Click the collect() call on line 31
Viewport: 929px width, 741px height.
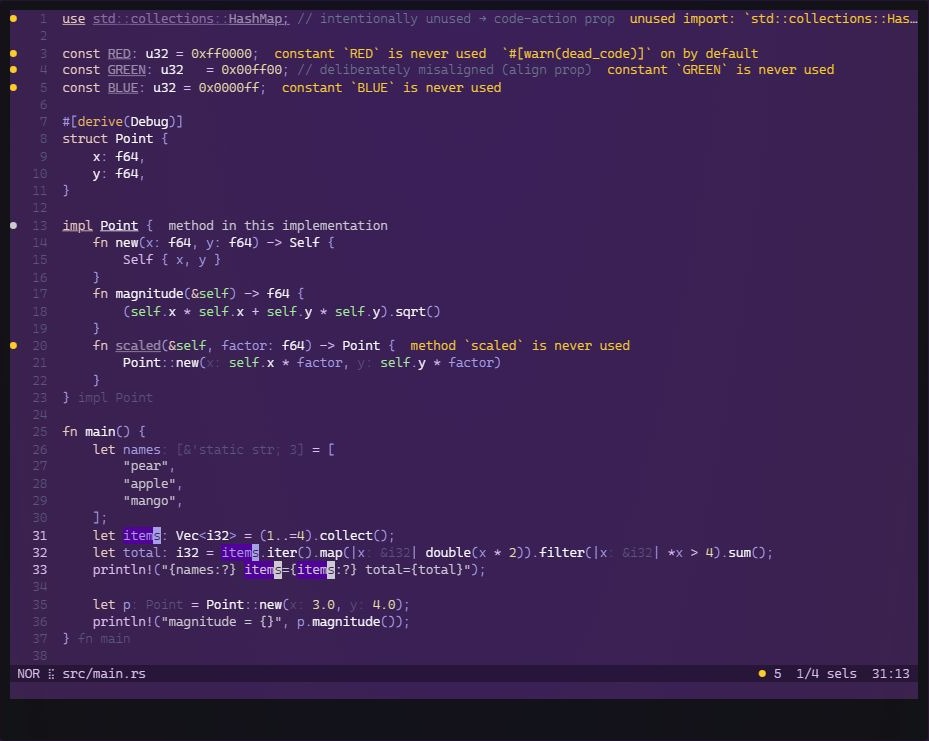pos(354,535)
